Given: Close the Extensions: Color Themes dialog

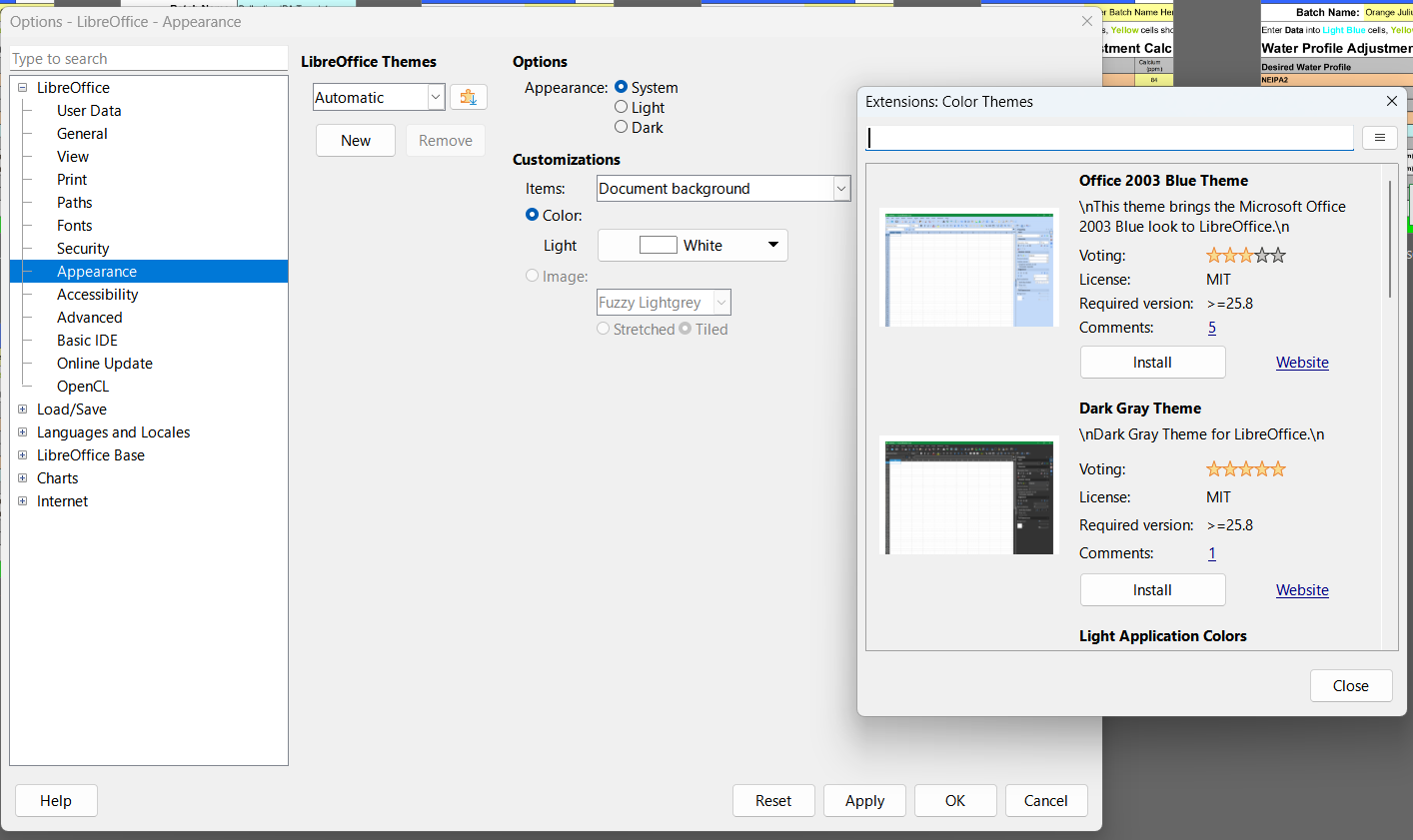Looking at the screenshot, I should tap(1391, 101).
